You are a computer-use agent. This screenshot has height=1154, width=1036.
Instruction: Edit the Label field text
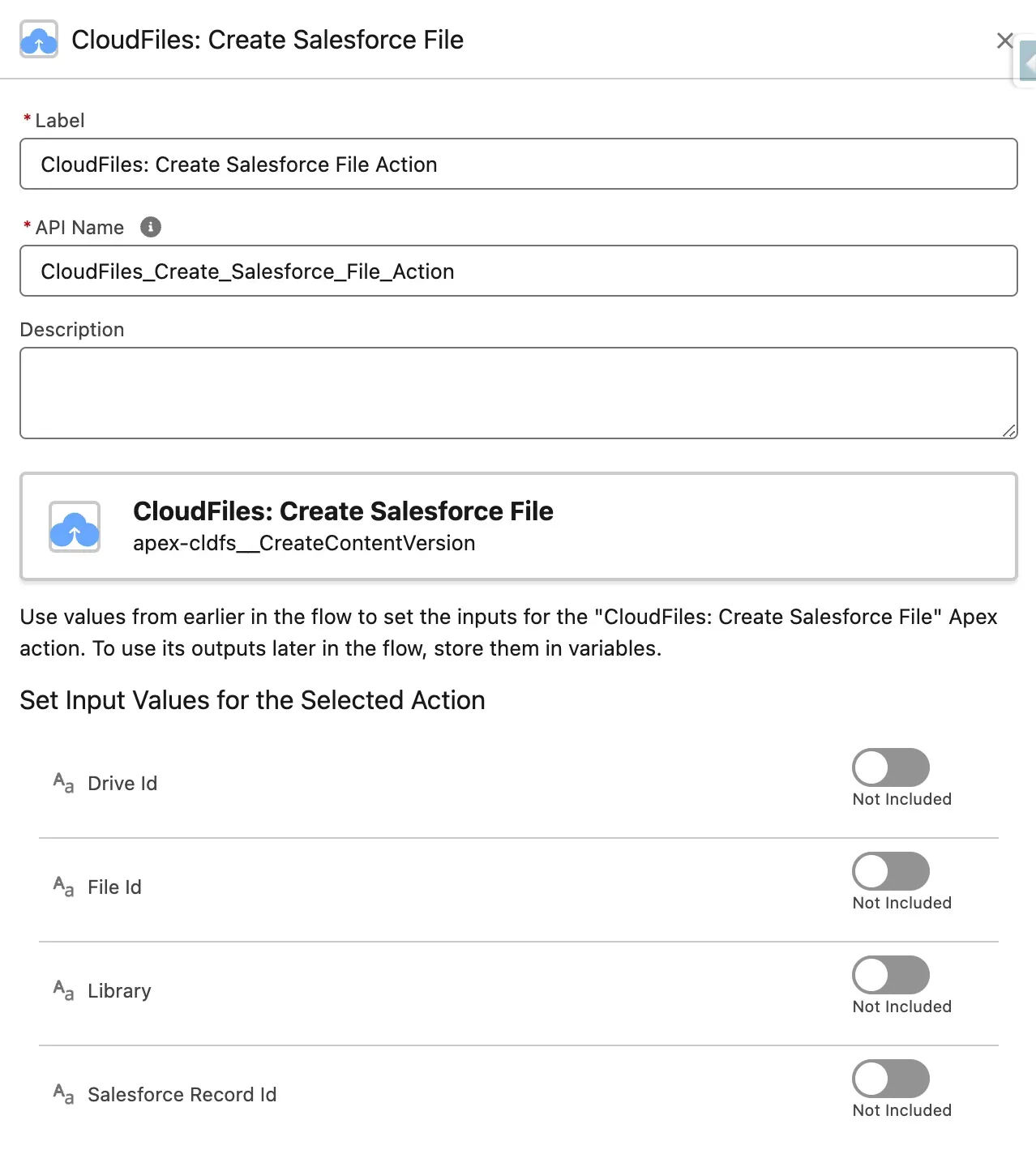pos(519,164)
